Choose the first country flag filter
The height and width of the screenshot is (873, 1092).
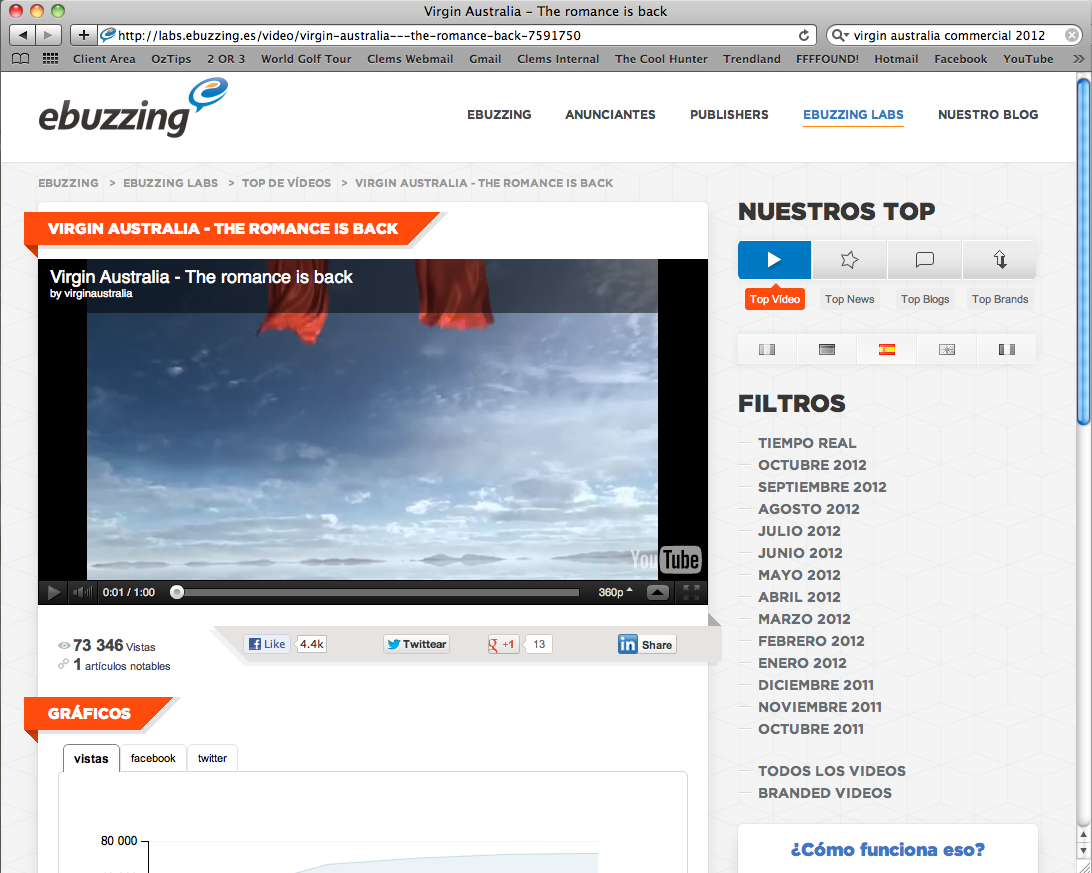click(x=767, y=349)
